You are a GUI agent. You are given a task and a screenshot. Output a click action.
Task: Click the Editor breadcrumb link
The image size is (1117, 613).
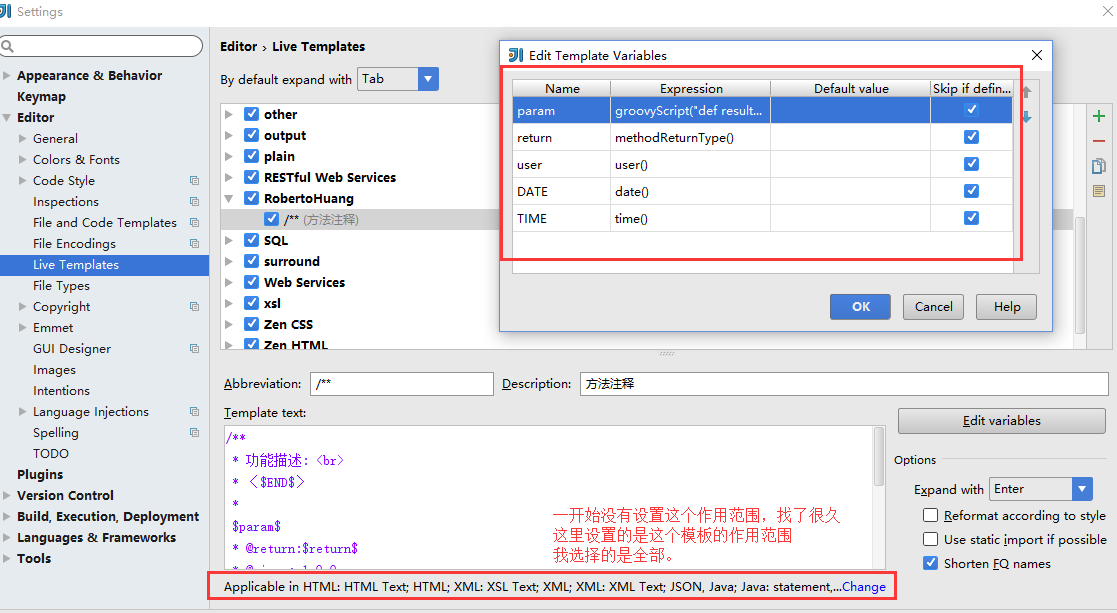(x=239, y=46)
